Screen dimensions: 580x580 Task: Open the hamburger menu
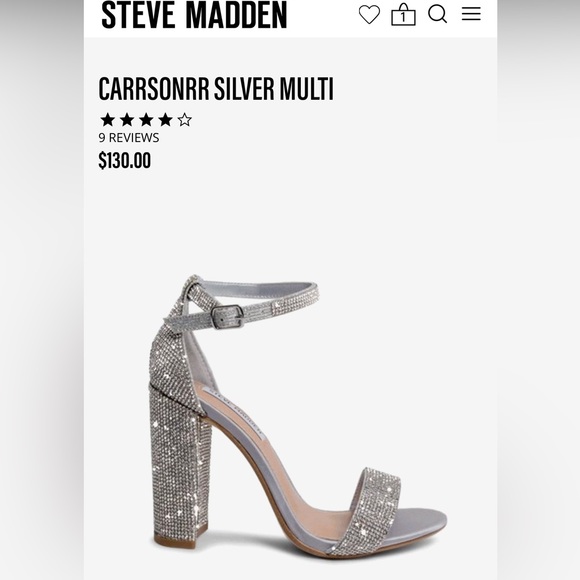pyautogui.click(x=471, y=14)
